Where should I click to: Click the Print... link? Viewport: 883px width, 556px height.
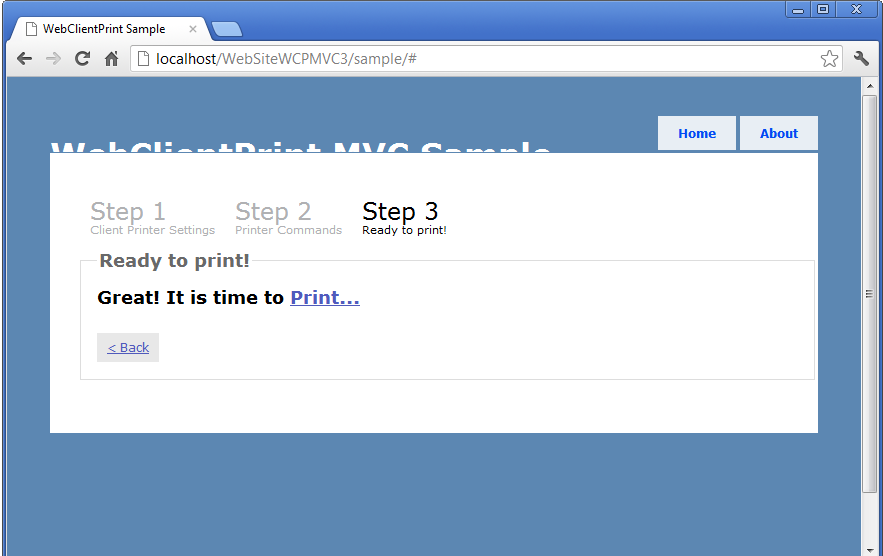(x=325, y=297)
